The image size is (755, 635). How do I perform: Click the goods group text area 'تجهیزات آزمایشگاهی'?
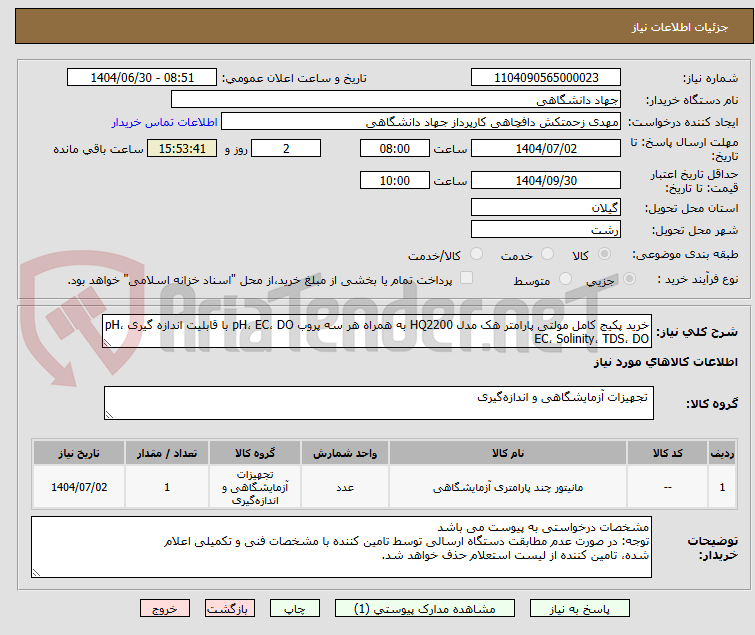click(378, 403)
